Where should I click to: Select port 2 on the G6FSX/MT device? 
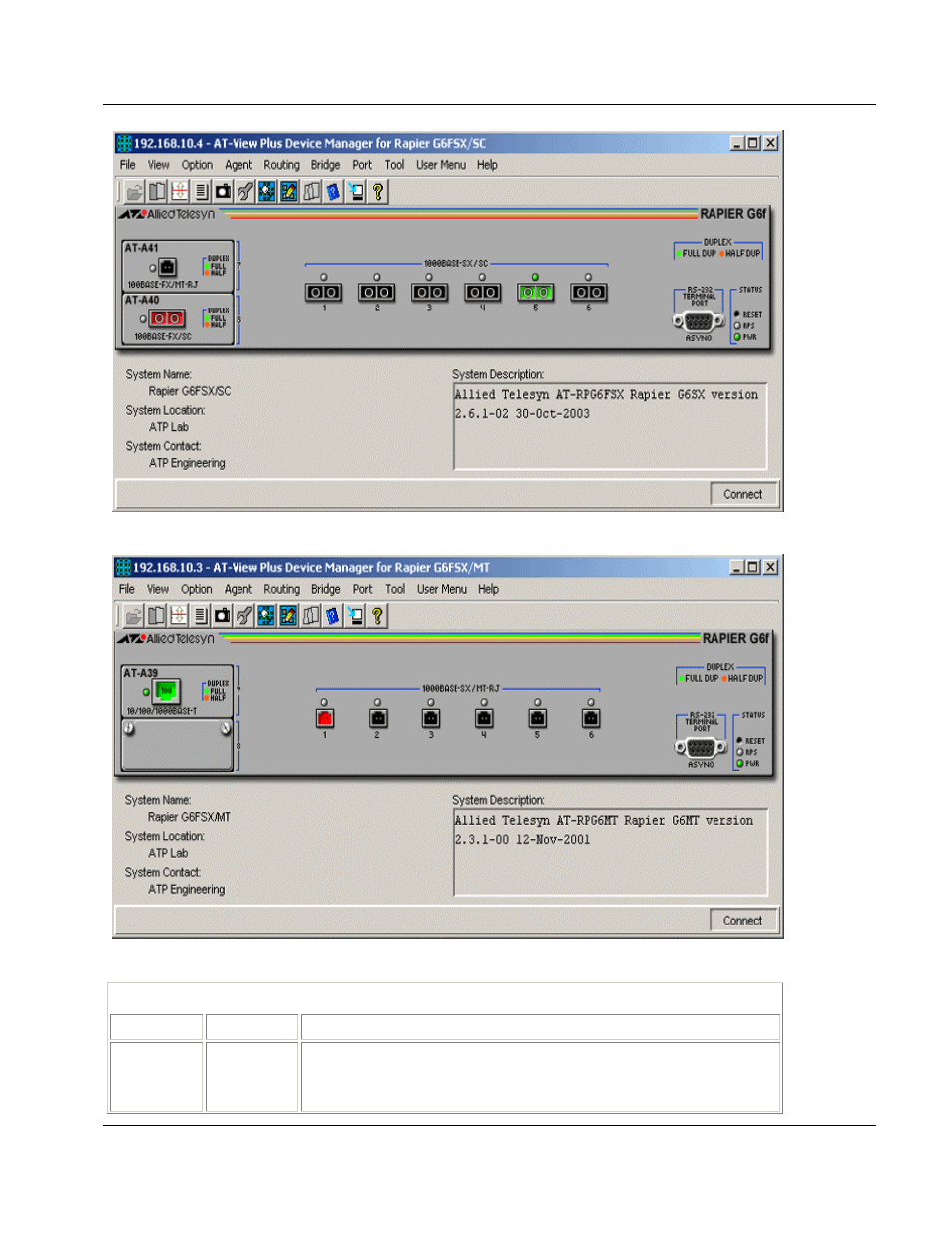coord(377,718)
